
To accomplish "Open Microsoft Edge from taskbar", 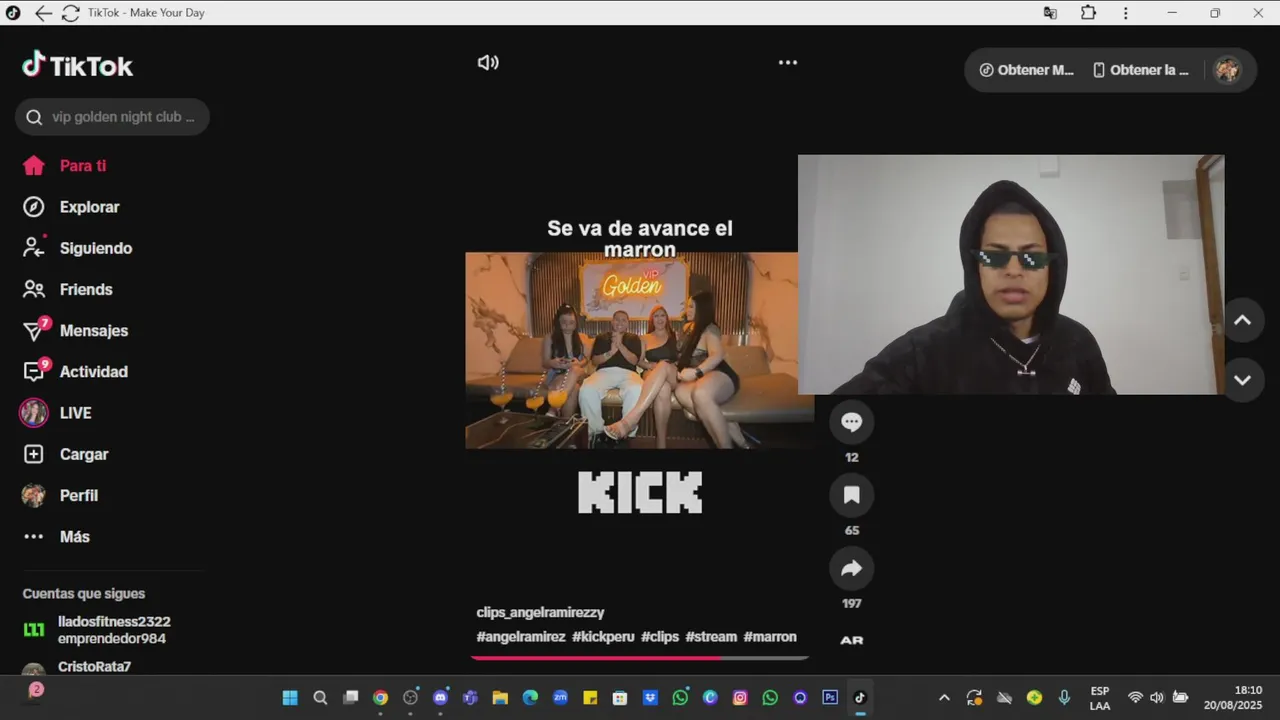I will click(x=530, y=698).
